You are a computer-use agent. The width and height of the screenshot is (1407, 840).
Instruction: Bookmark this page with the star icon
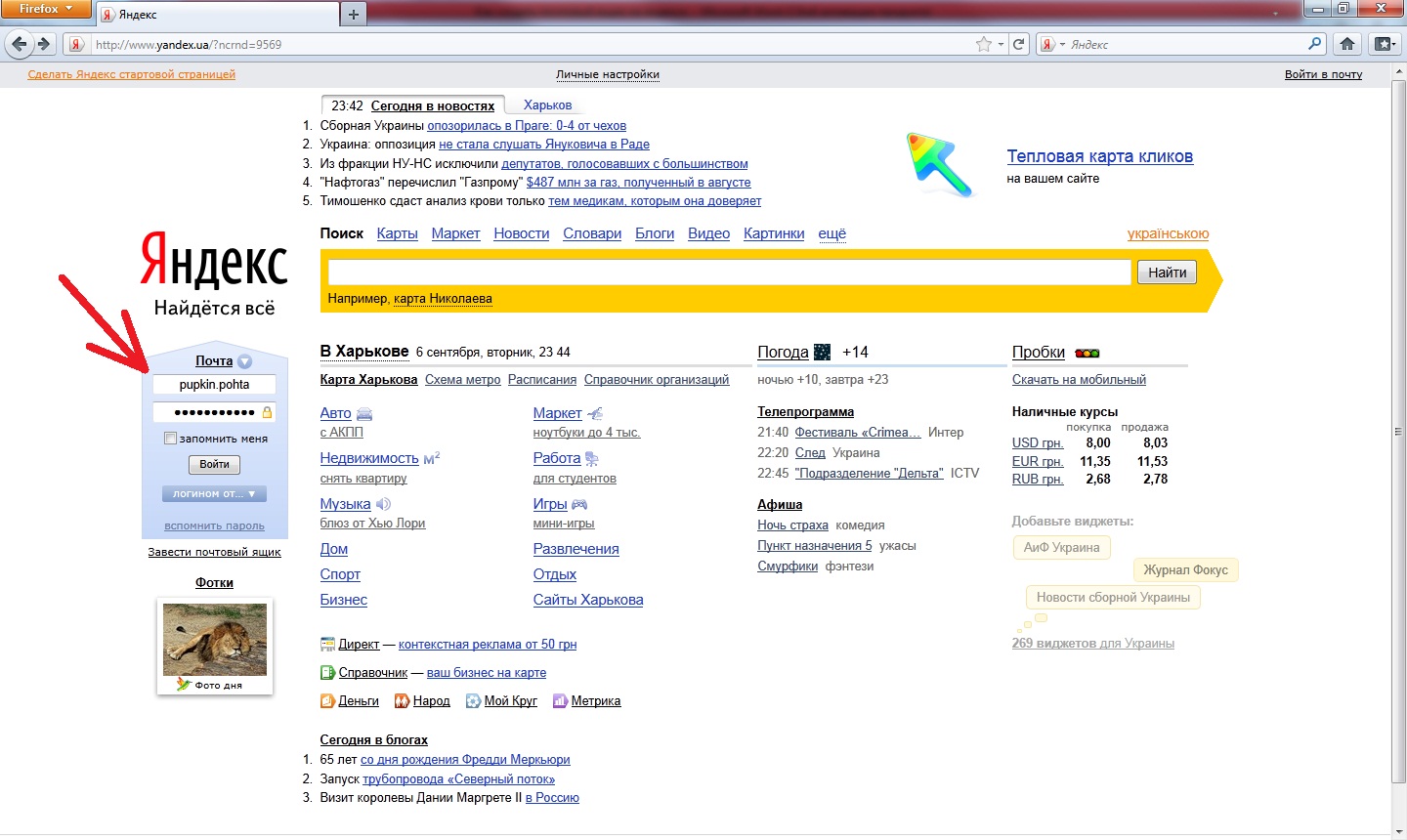pos(984,44)
